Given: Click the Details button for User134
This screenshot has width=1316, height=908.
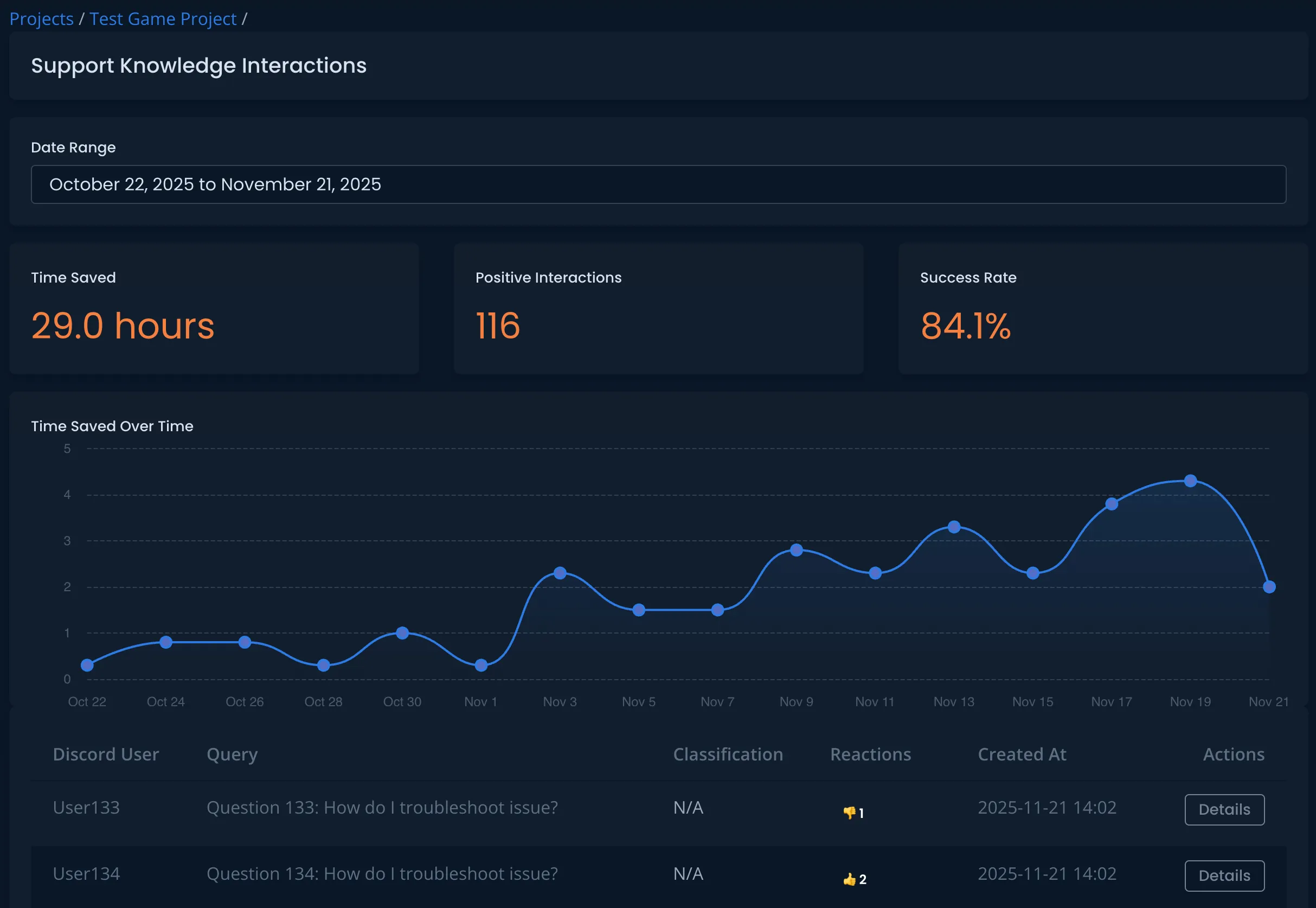Looking at the screenshot, I should tap(1224, 875).
